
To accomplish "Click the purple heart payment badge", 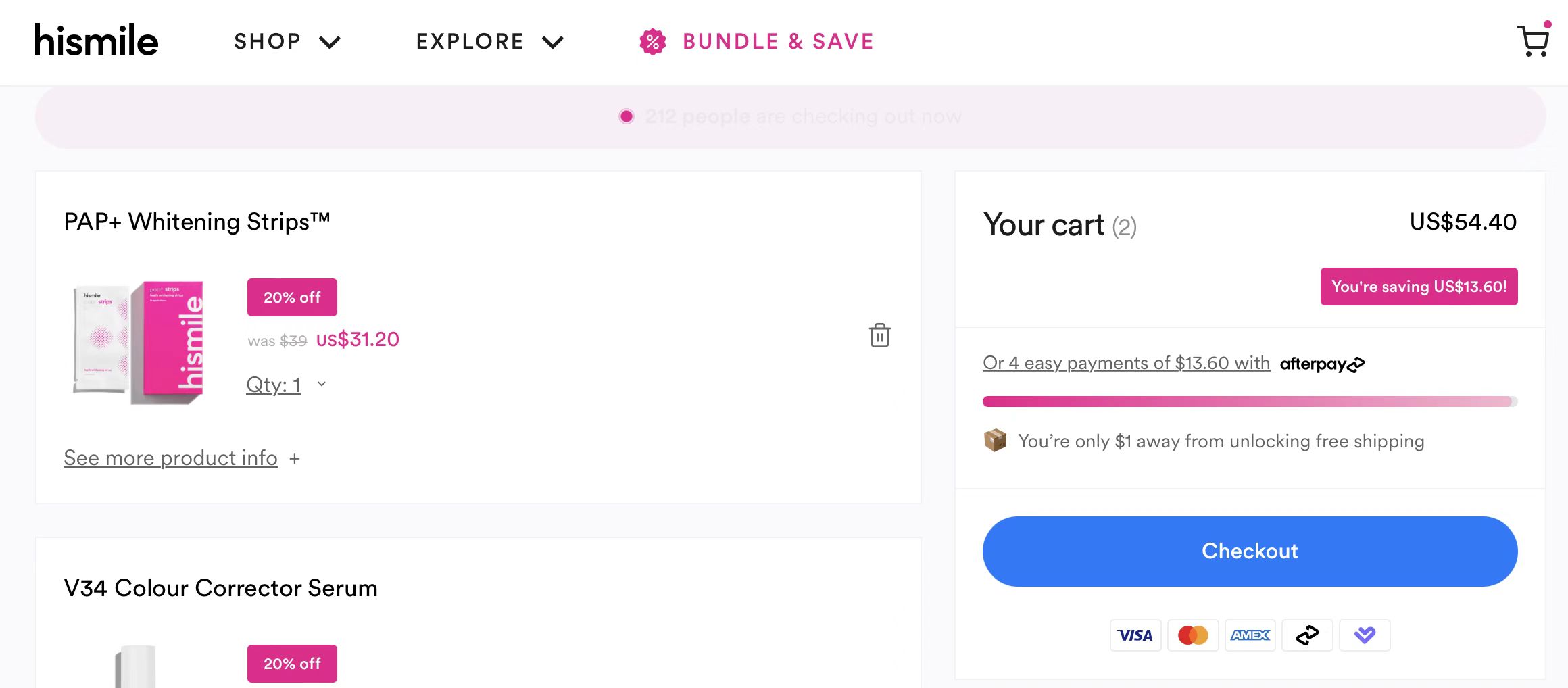I will (x=1365, y=635).
